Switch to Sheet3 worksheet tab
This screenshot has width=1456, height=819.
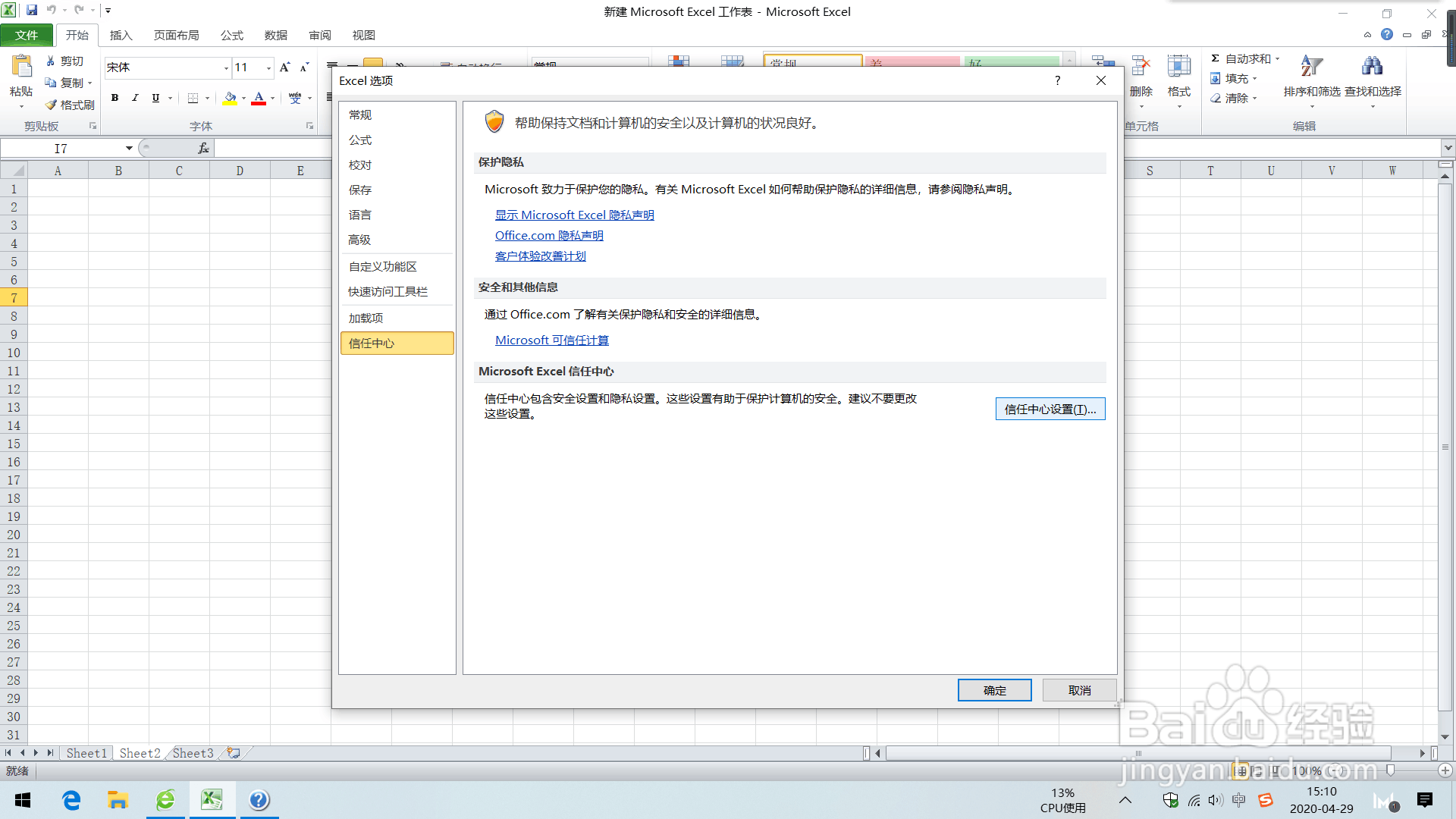click(193, 753)
